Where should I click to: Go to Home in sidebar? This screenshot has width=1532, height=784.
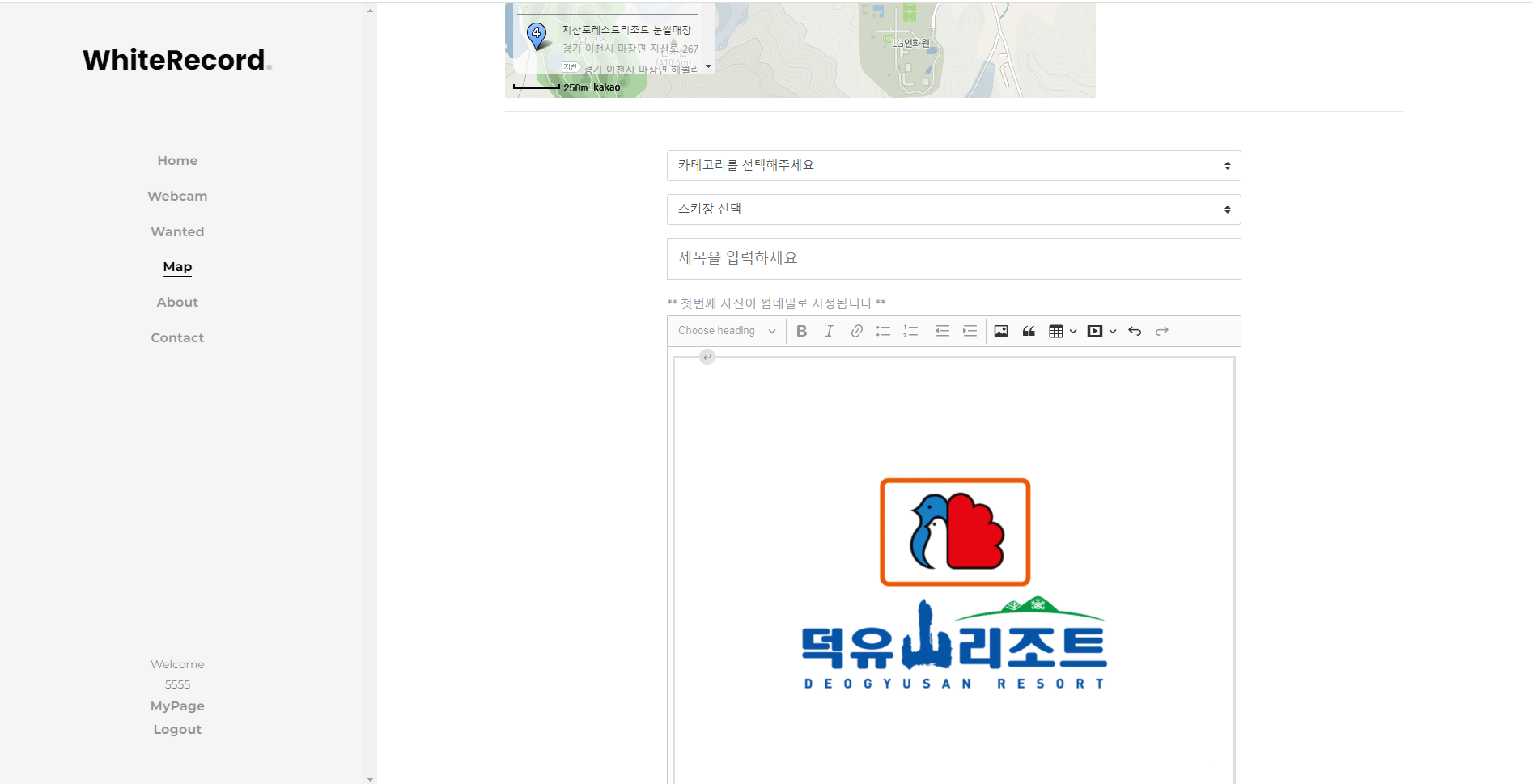click(x=177, y=160)
